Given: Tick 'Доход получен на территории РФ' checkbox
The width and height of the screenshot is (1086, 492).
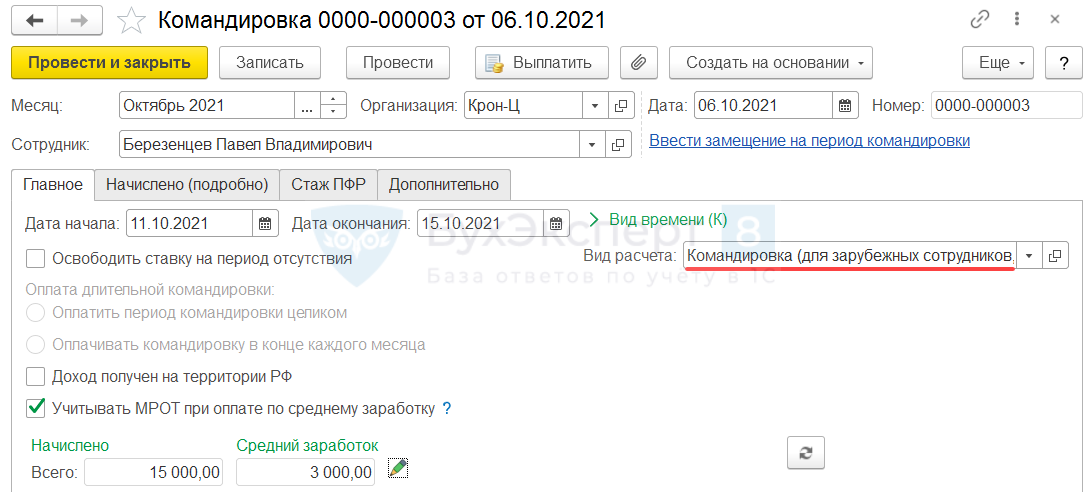Looking at the screenshot, I should point(36,376).
